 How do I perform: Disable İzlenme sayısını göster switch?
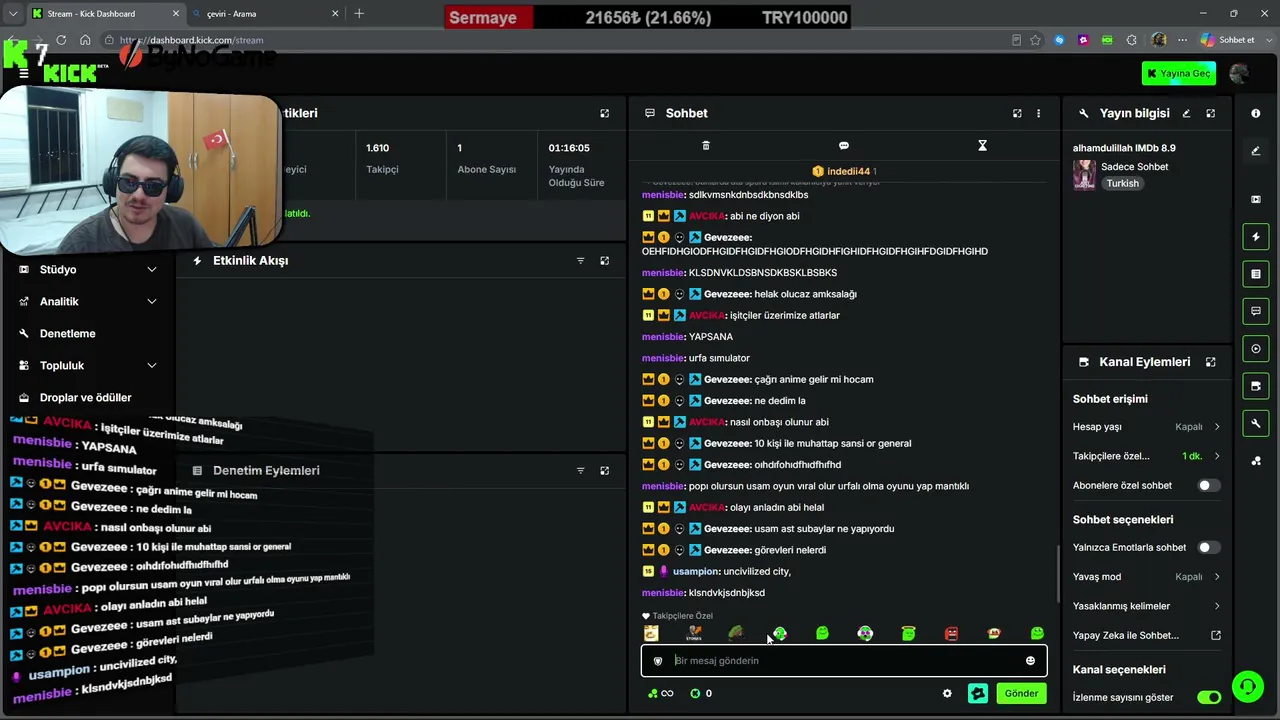(x=1209, y=697)
